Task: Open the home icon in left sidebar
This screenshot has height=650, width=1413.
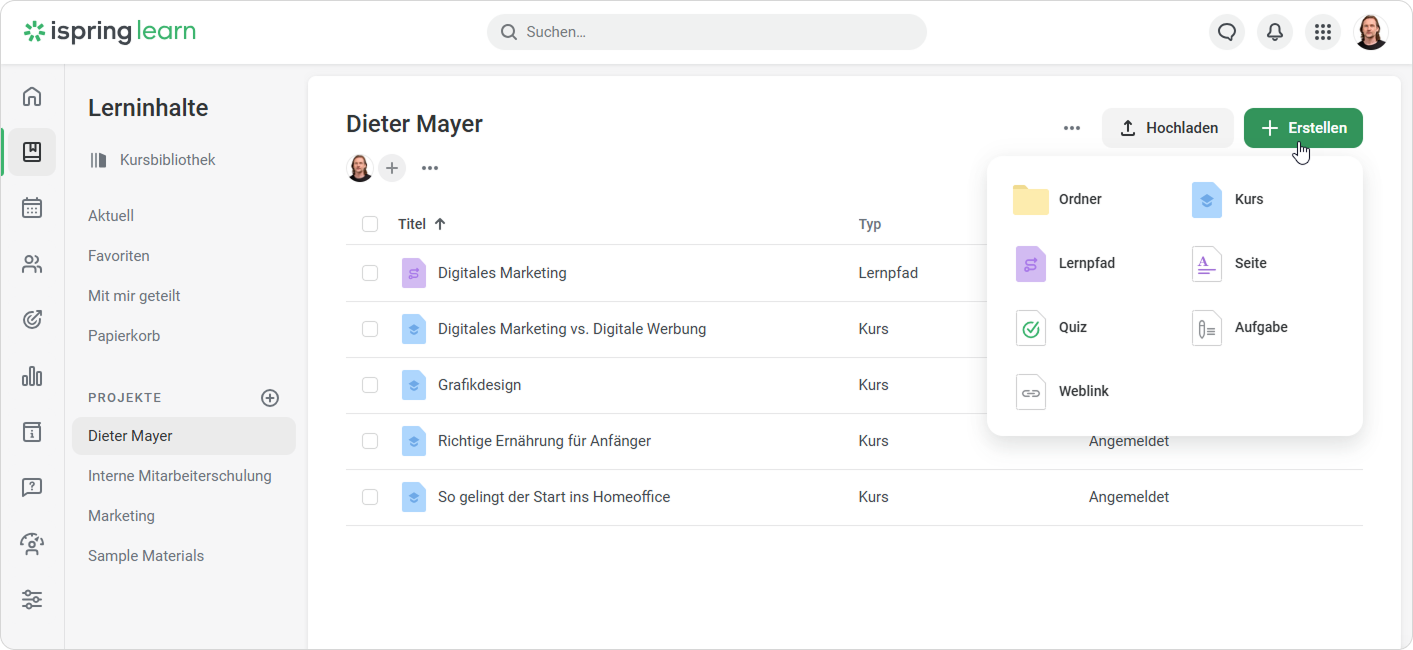Action: pos(32,96)
